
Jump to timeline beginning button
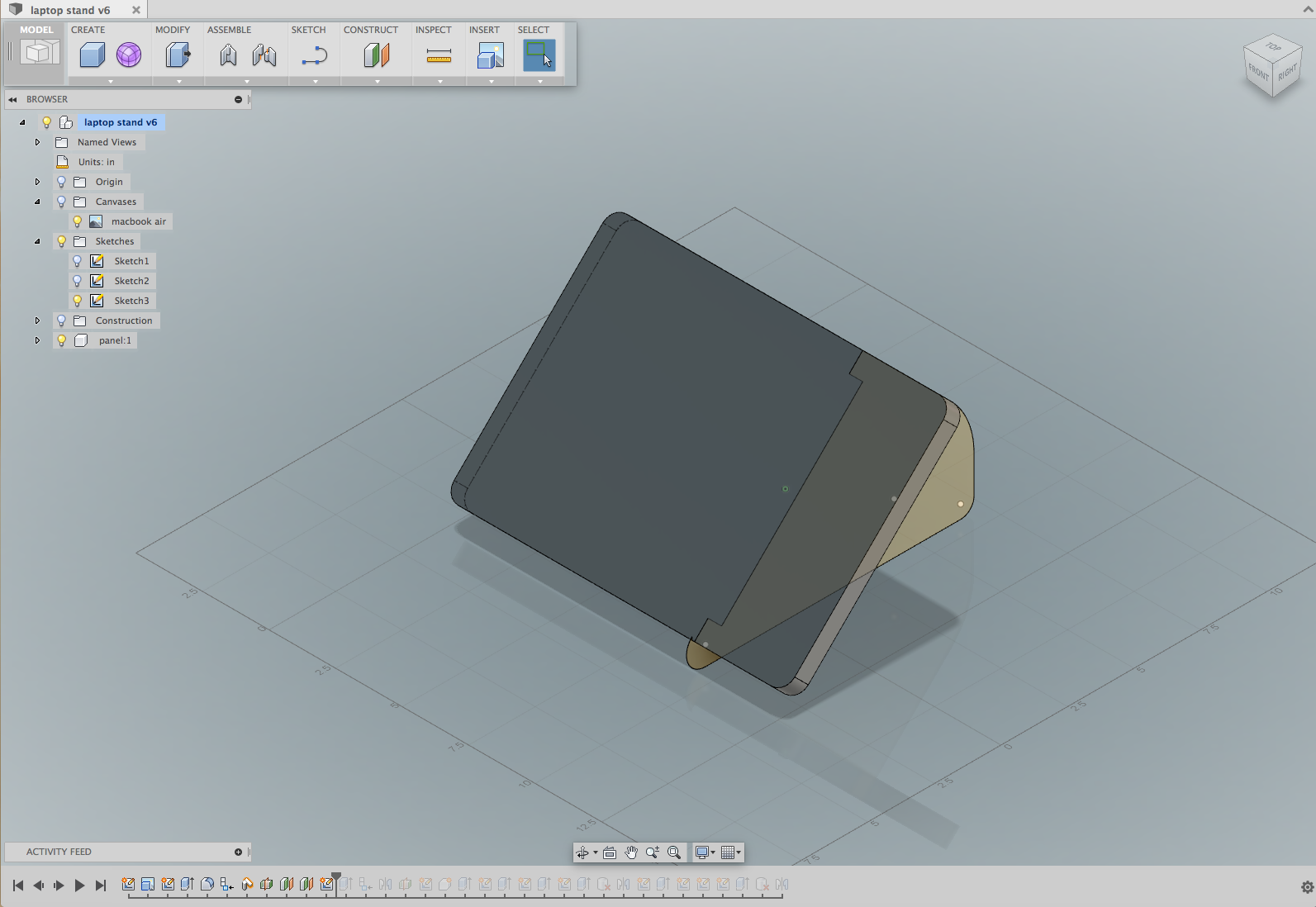click(18, 886)
